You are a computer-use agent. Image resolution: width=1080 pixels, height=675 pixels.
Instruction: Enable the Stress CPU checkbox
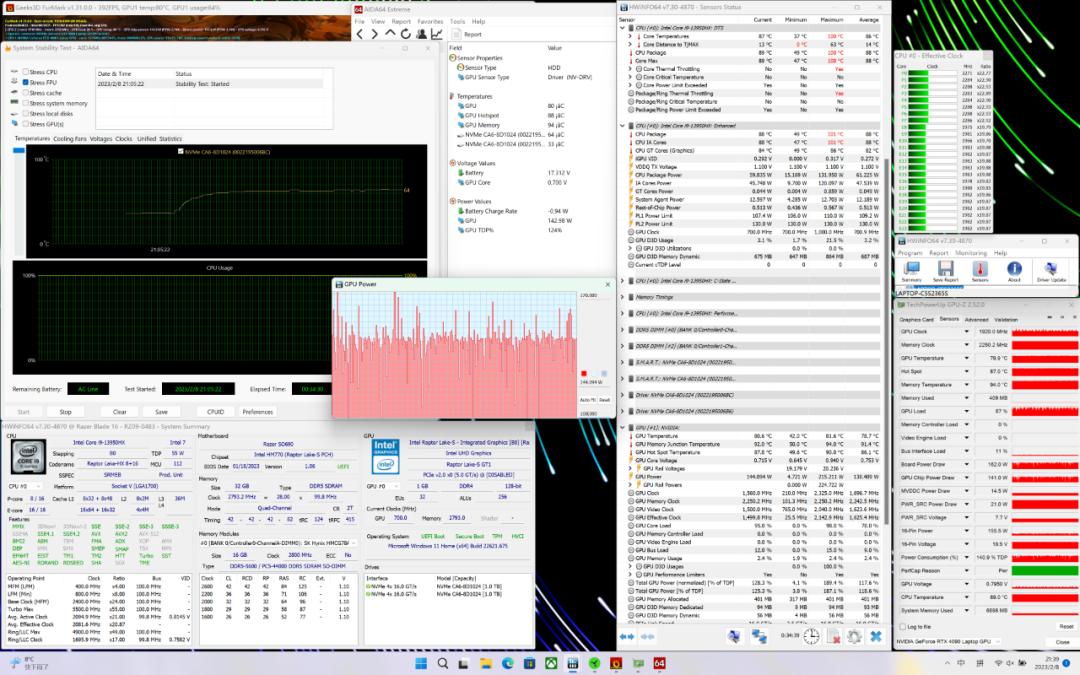click(x=26, y=73)
